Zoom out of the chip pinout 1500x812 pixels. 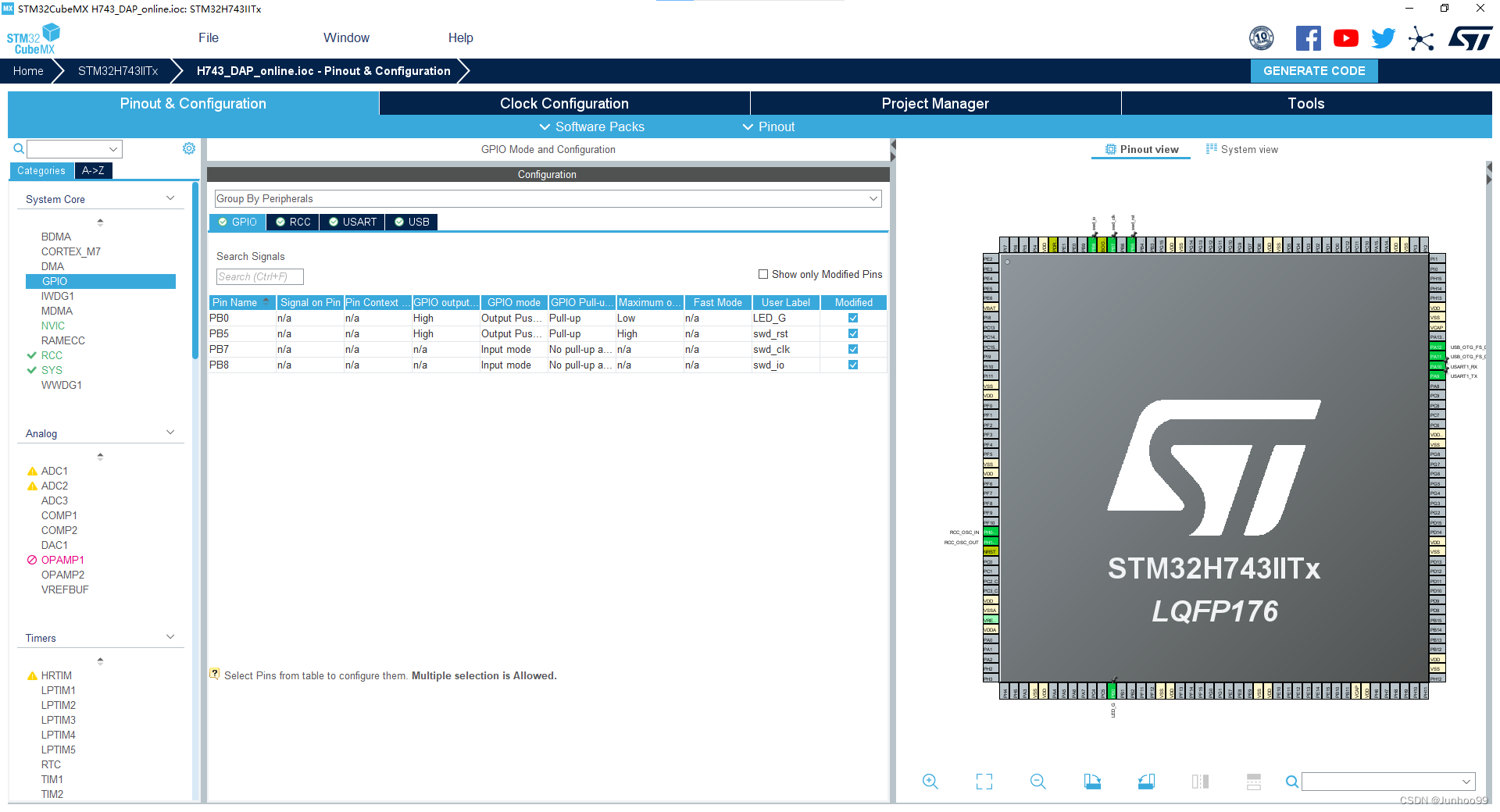(1038, 782)
